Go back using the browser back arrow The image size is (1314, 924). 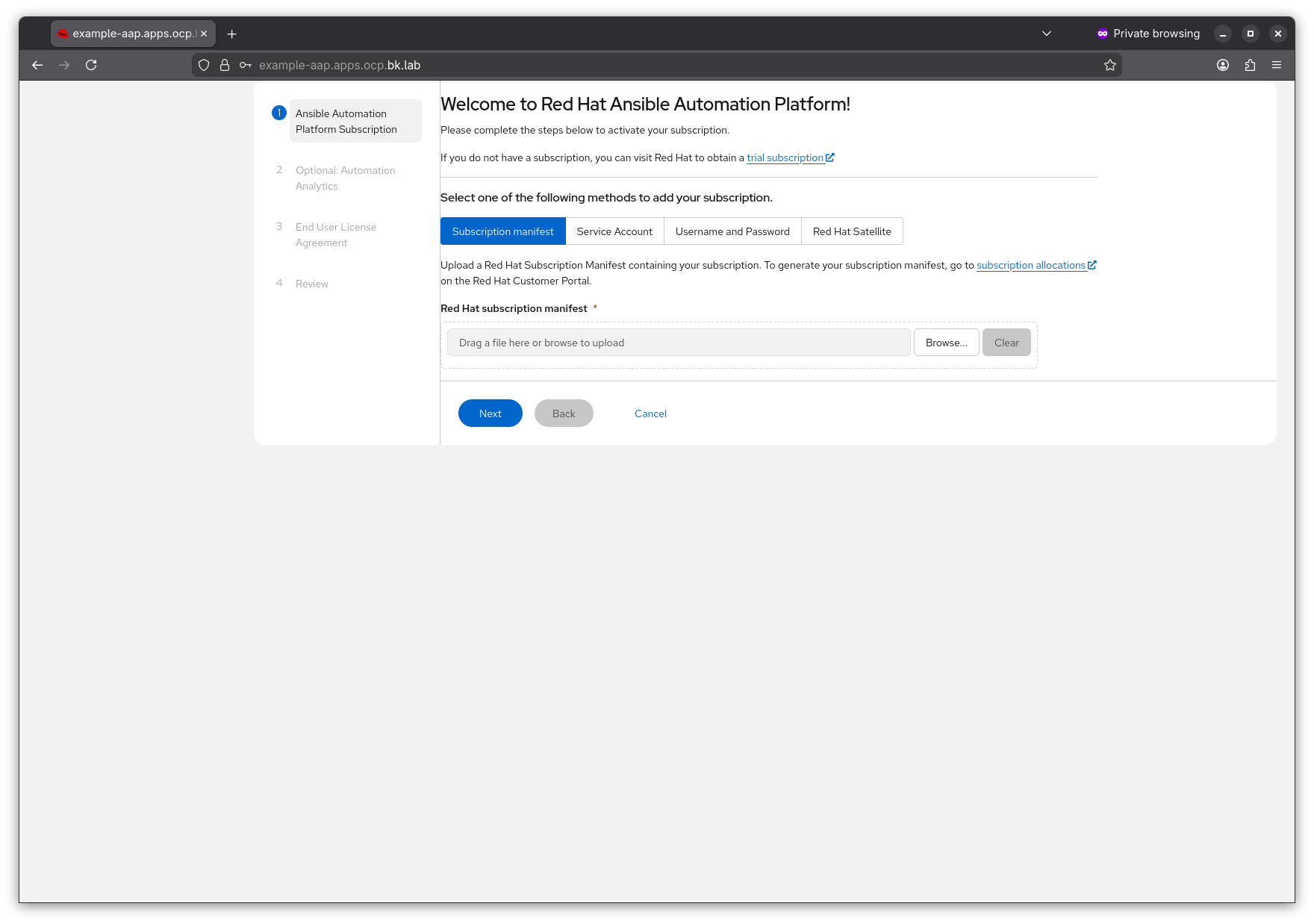37,65
